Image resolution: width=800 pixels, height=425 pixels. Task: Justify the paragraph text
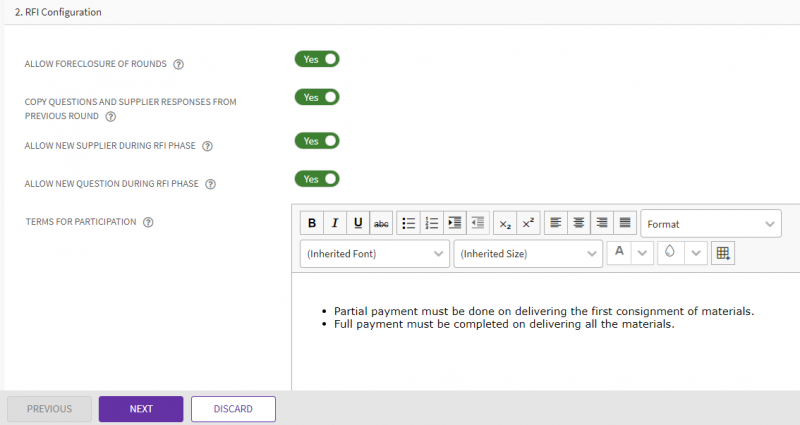[624, 223]
